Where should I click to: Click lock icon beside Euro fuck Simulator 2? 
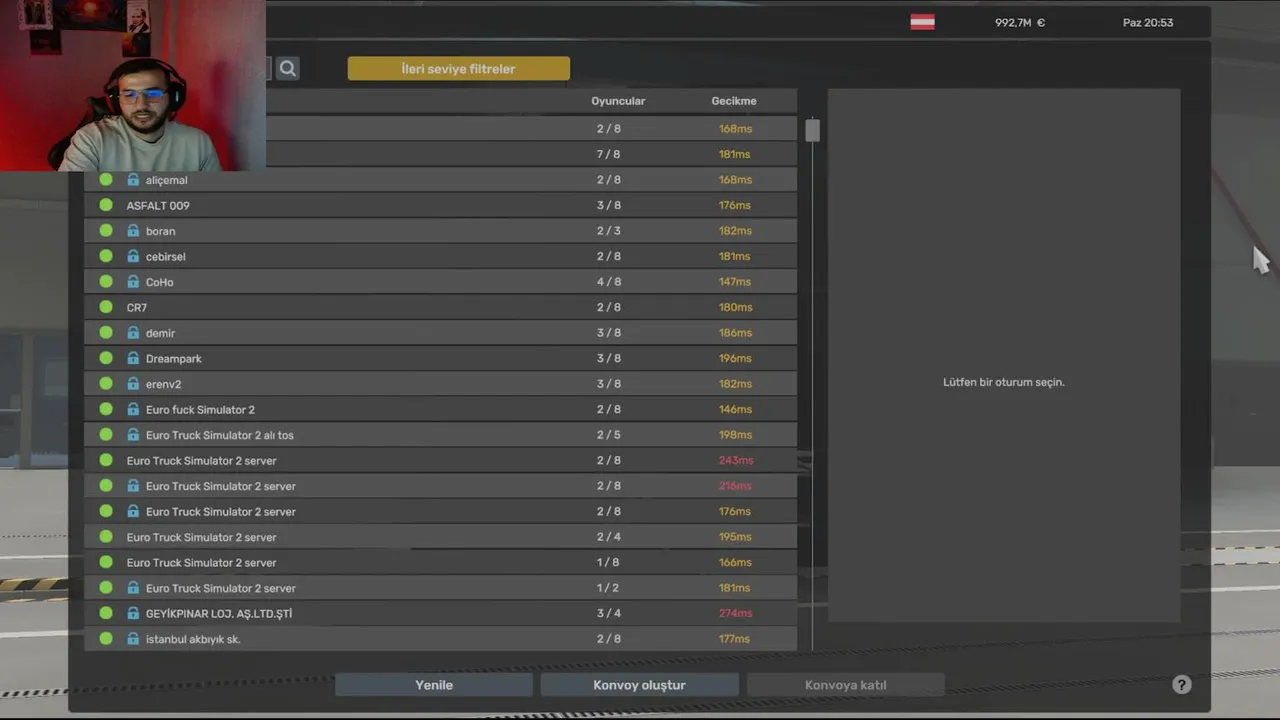[133, 409]
